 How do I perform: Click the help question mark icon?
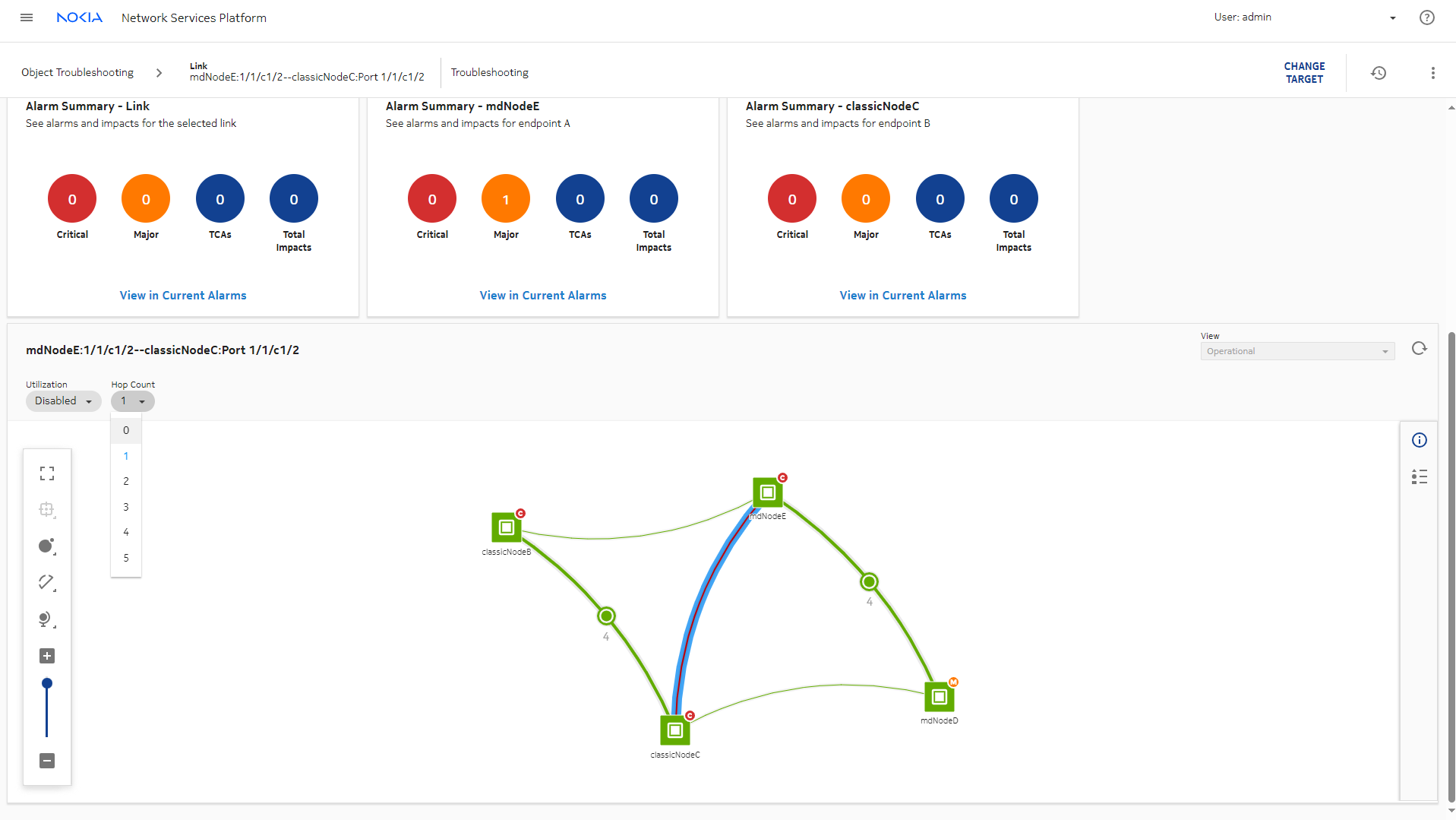1426,17
